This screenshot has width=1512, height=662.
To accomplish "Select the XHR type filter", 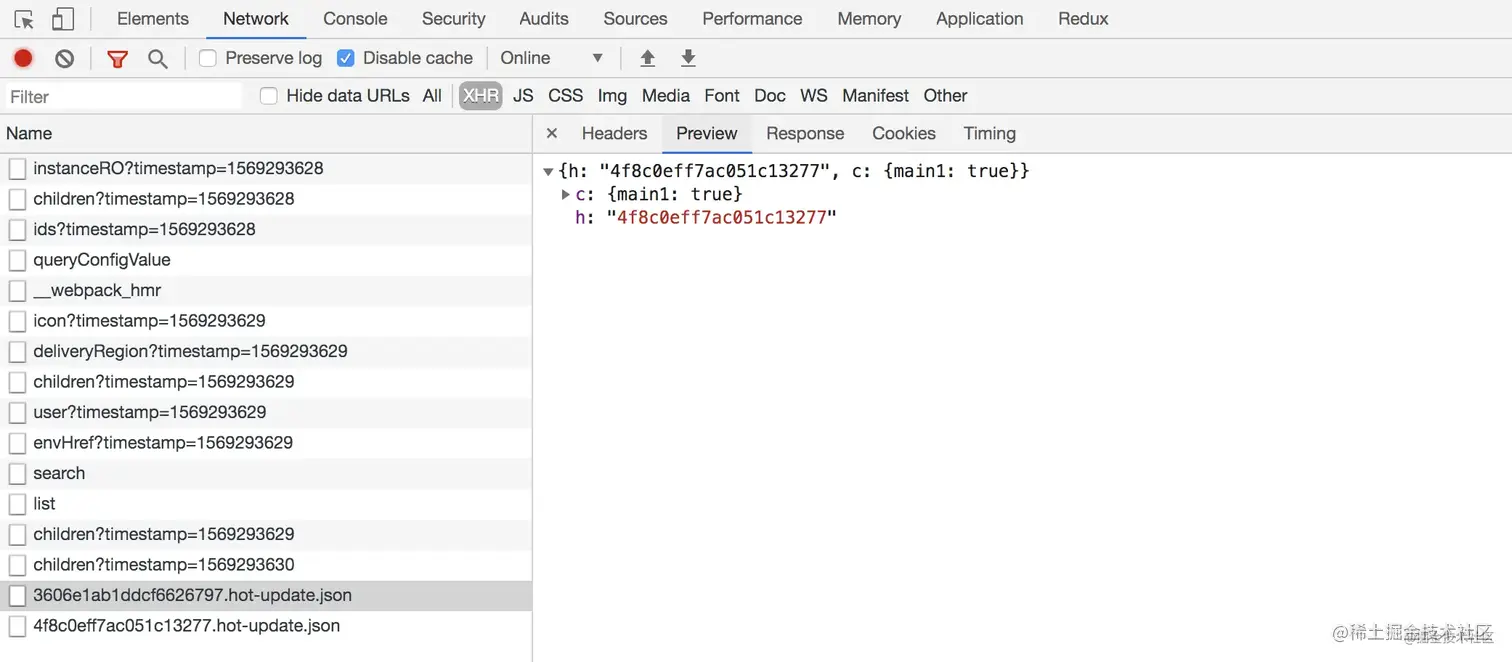I will click(x=481, y=96).
